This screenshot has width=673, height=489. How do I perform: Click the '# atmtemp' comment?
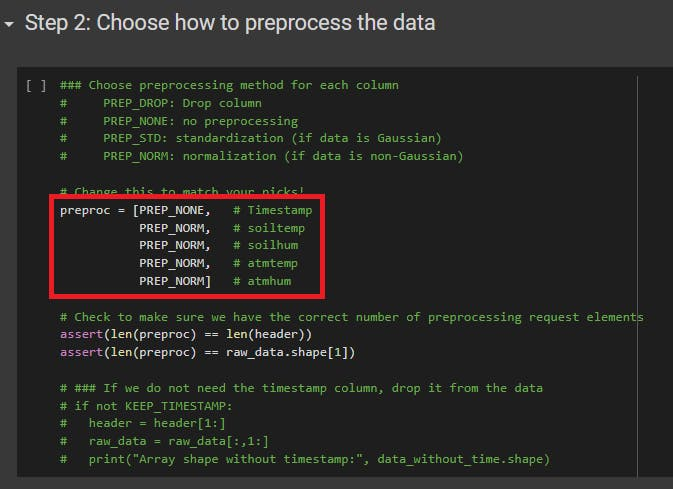pos(265,264)
